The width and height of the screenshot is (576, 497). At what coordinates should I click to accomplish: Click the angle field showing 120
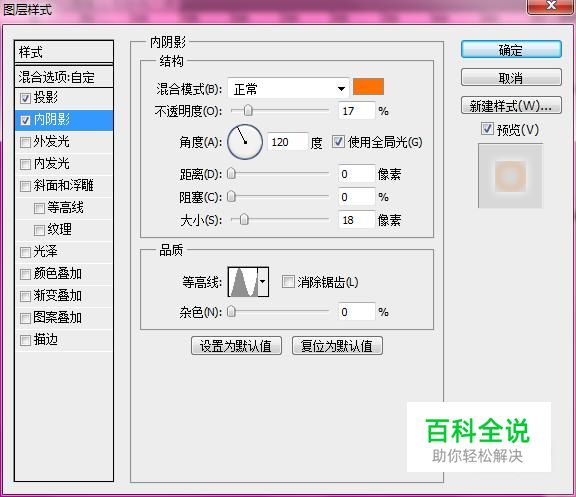288,142
